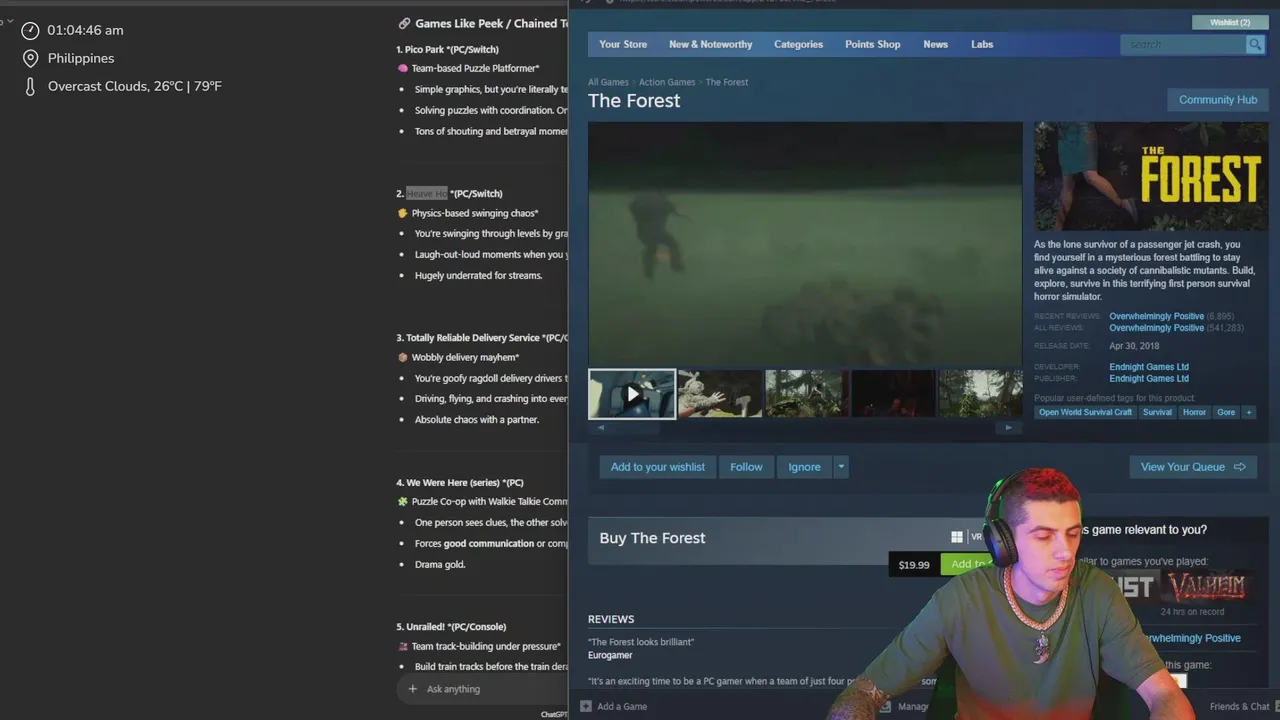This screenshot has width=1280, height=720.
Task: Open the Endnight Games Ltd publisher link
Action: pyautogui.click(x=1149, y=379)
